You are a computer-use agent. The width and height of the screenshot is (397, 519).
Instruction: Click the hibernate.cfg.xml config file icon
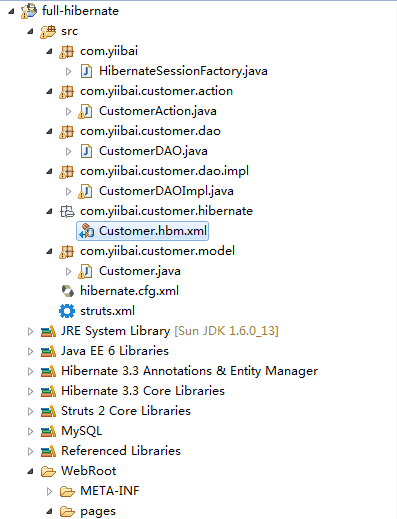[x=68, y=291]
